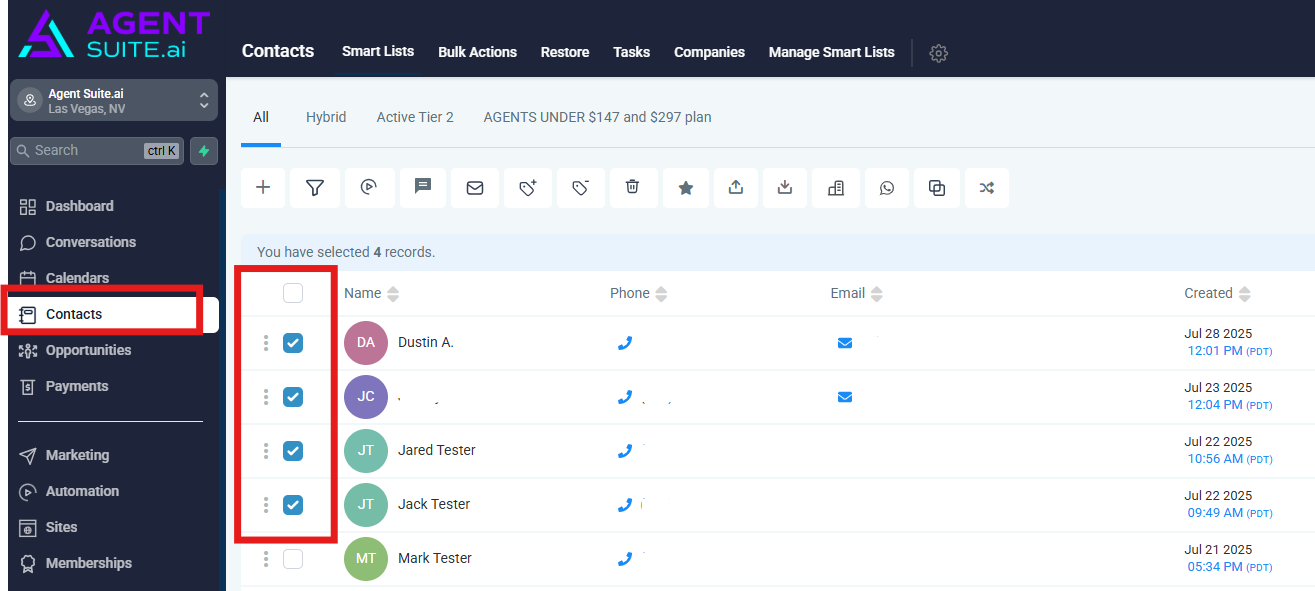
Task: Open Opportunities in sidebar
Action: (88, 350)
